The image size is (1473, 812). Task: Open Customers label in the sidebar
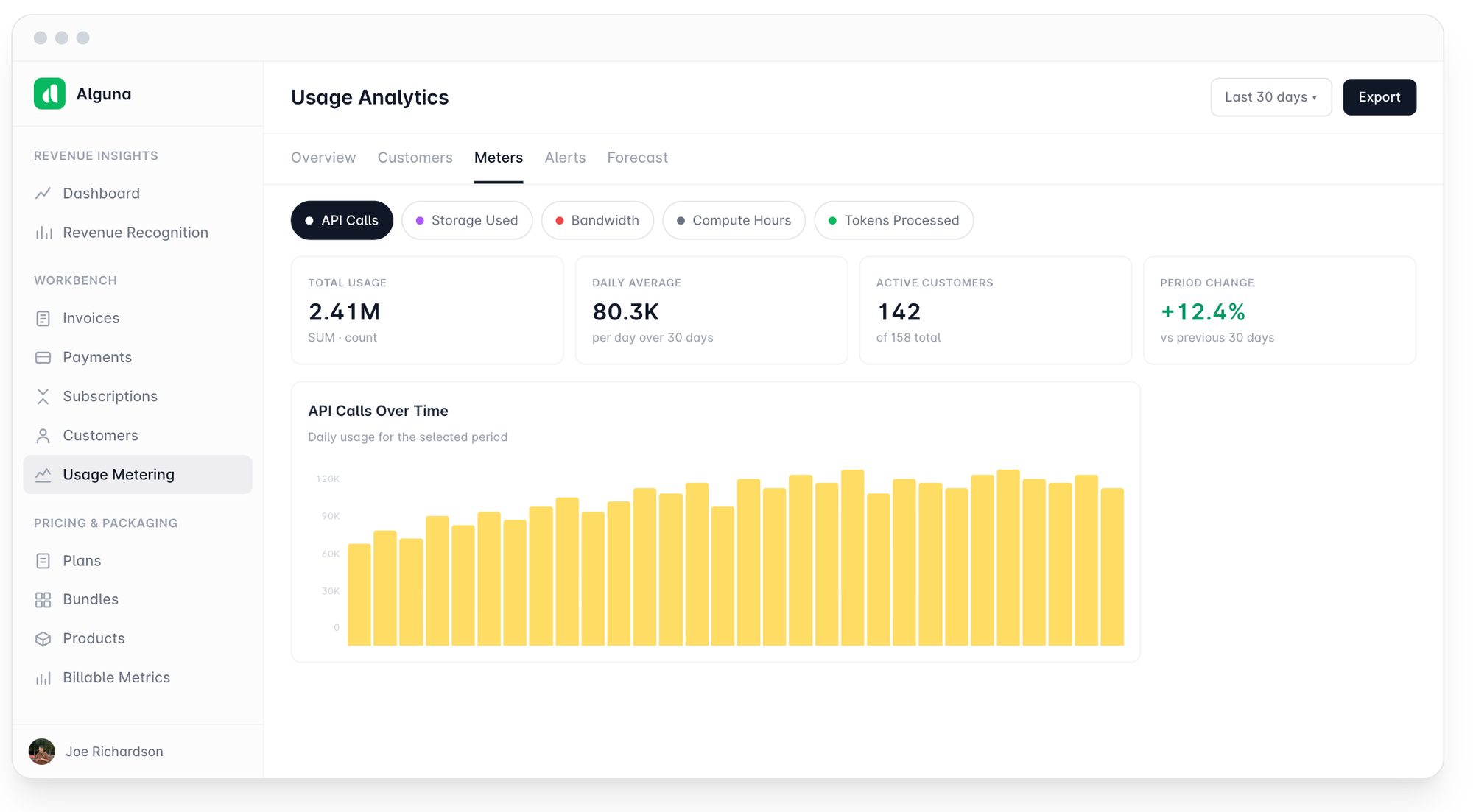(x=100, y=435)
